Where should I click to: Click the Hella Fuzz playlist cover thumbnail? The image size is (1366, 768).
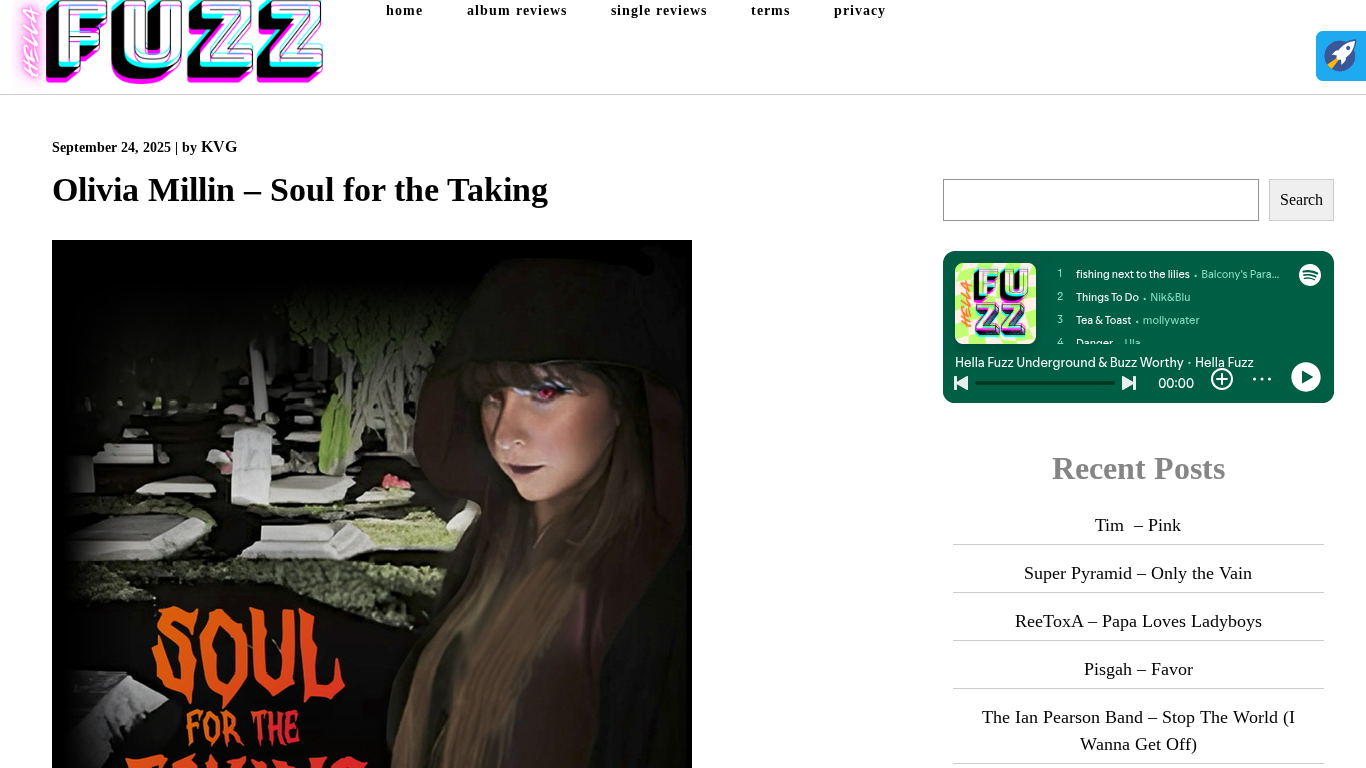coord(995,303)
